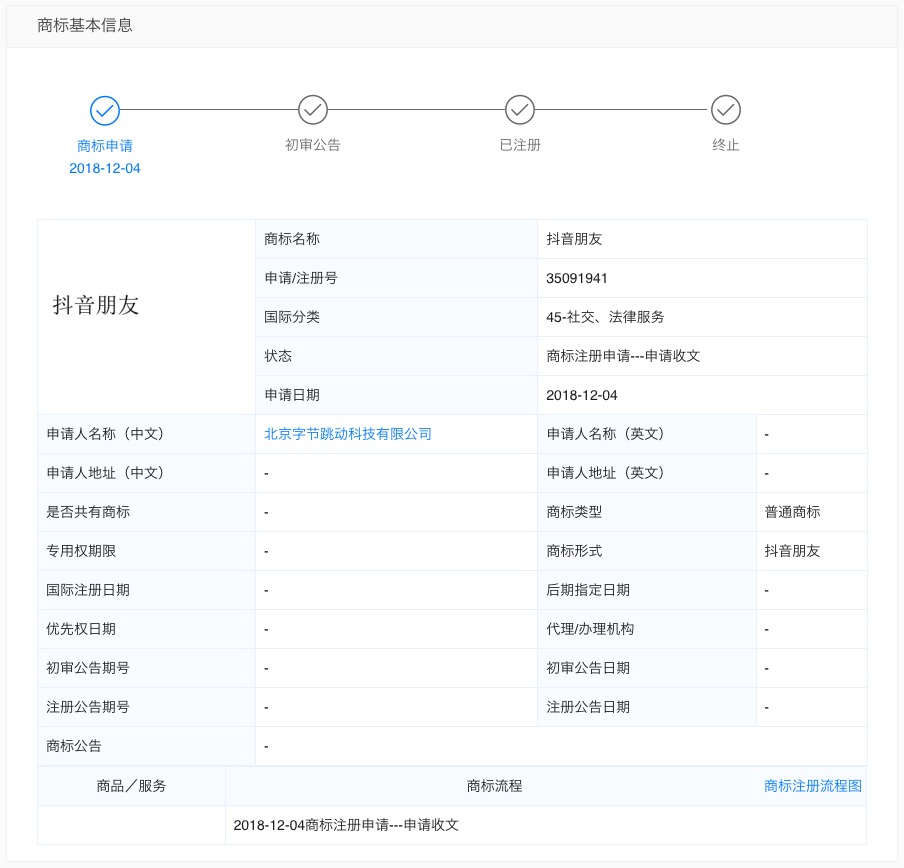
Task: Click the 商标基本信息 section header
Action: 85,26
